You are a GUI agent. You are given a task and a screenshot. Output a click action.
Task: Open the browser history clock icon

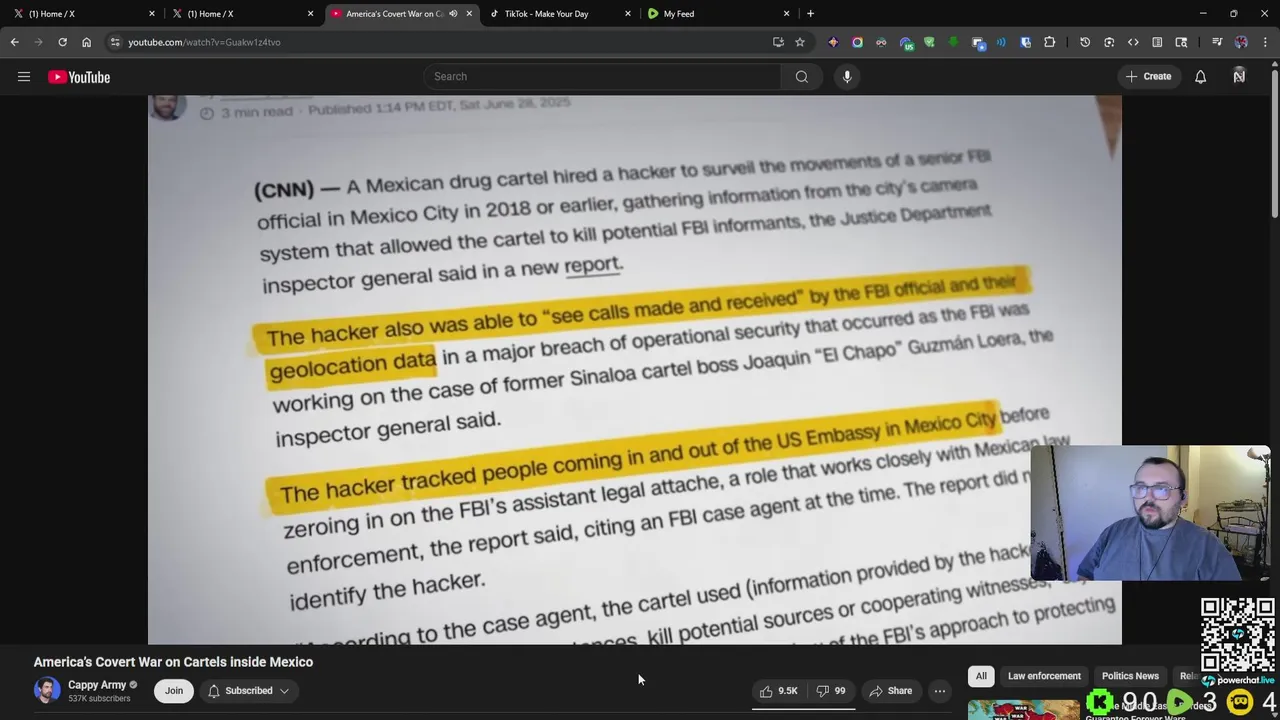(1085, 42)
